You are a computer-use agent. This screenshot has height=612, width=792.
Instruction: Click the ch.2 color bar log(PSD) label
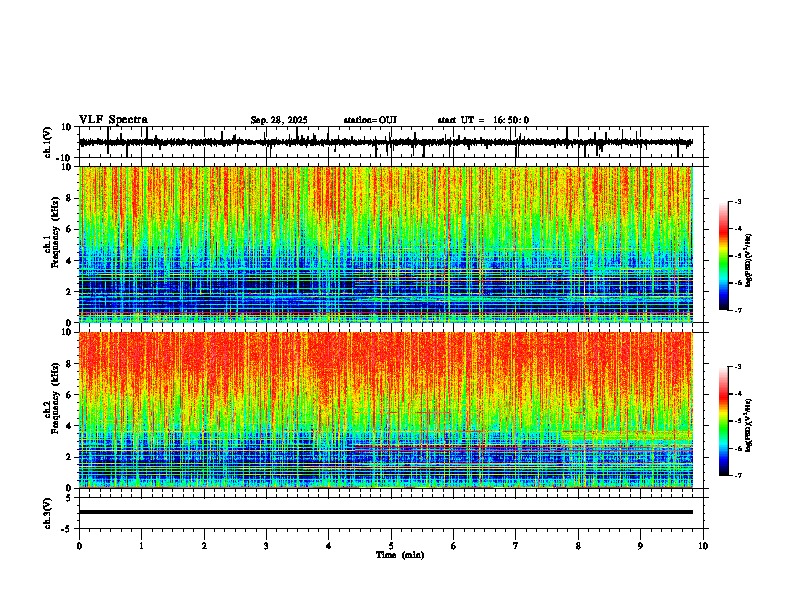[749, 425]
